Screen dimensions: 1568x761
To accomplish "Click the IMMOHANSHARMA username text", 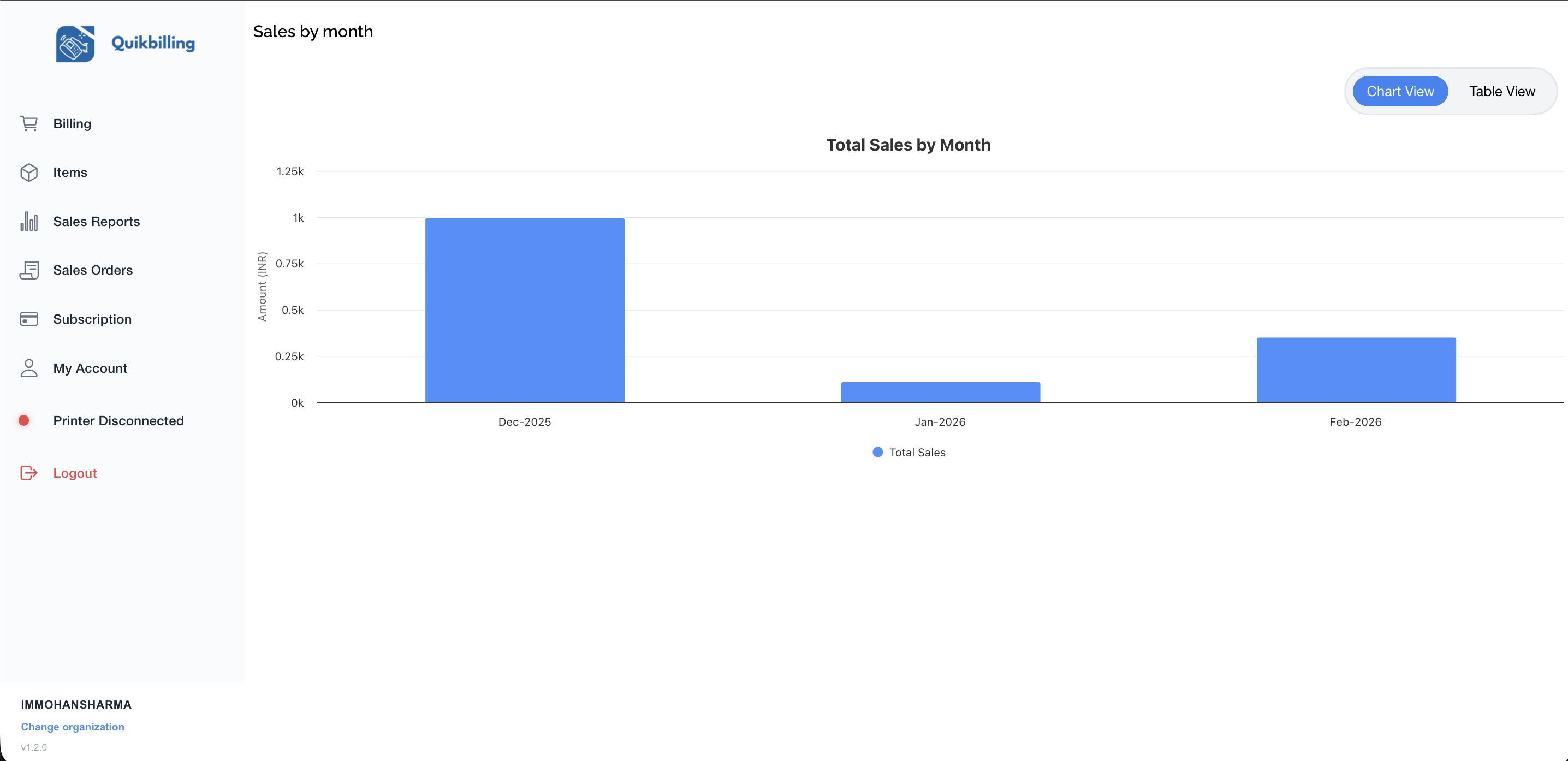I will [x=75, y=704].
